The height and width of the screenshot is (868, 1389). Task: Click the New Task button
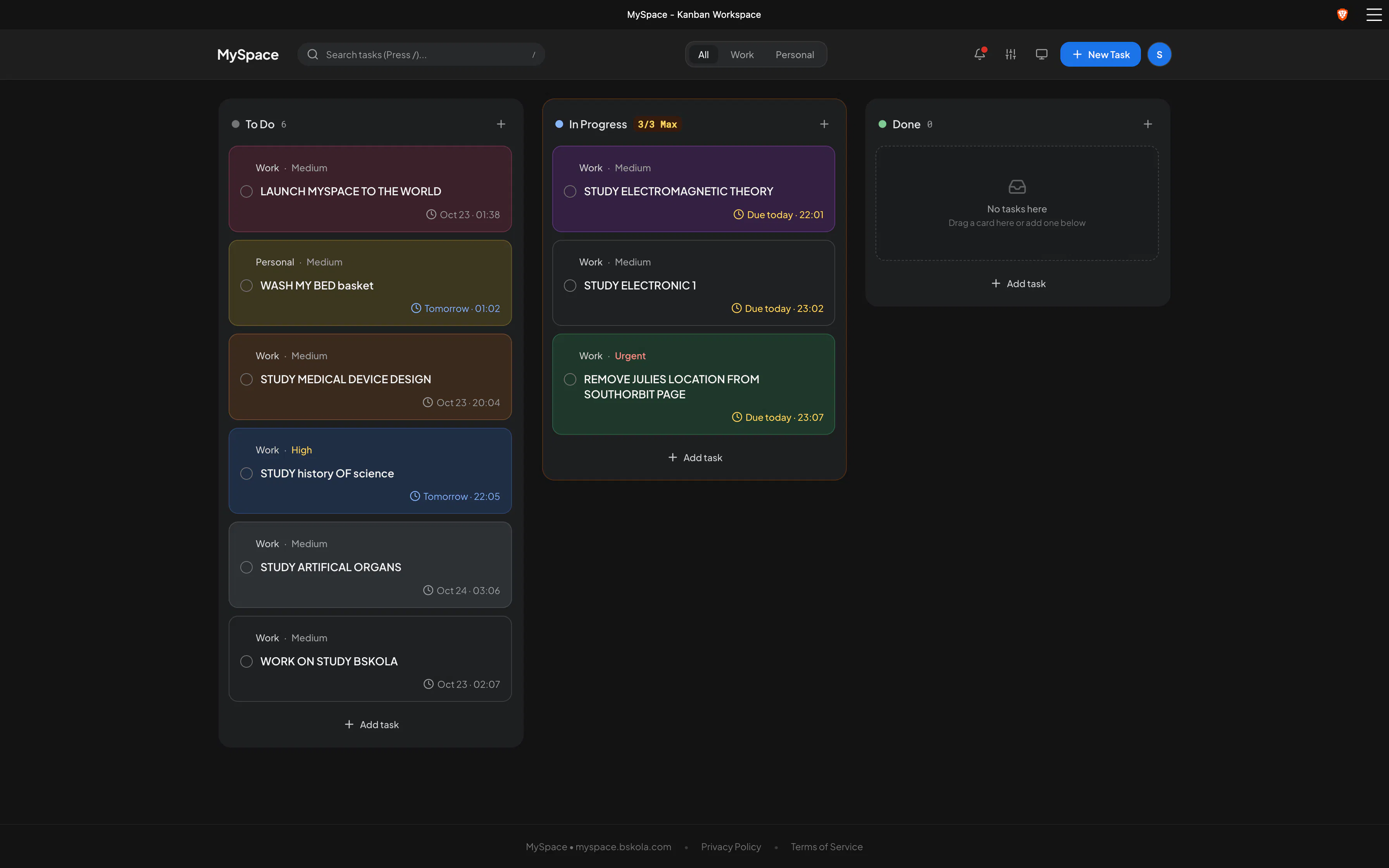coord(1100,55)
